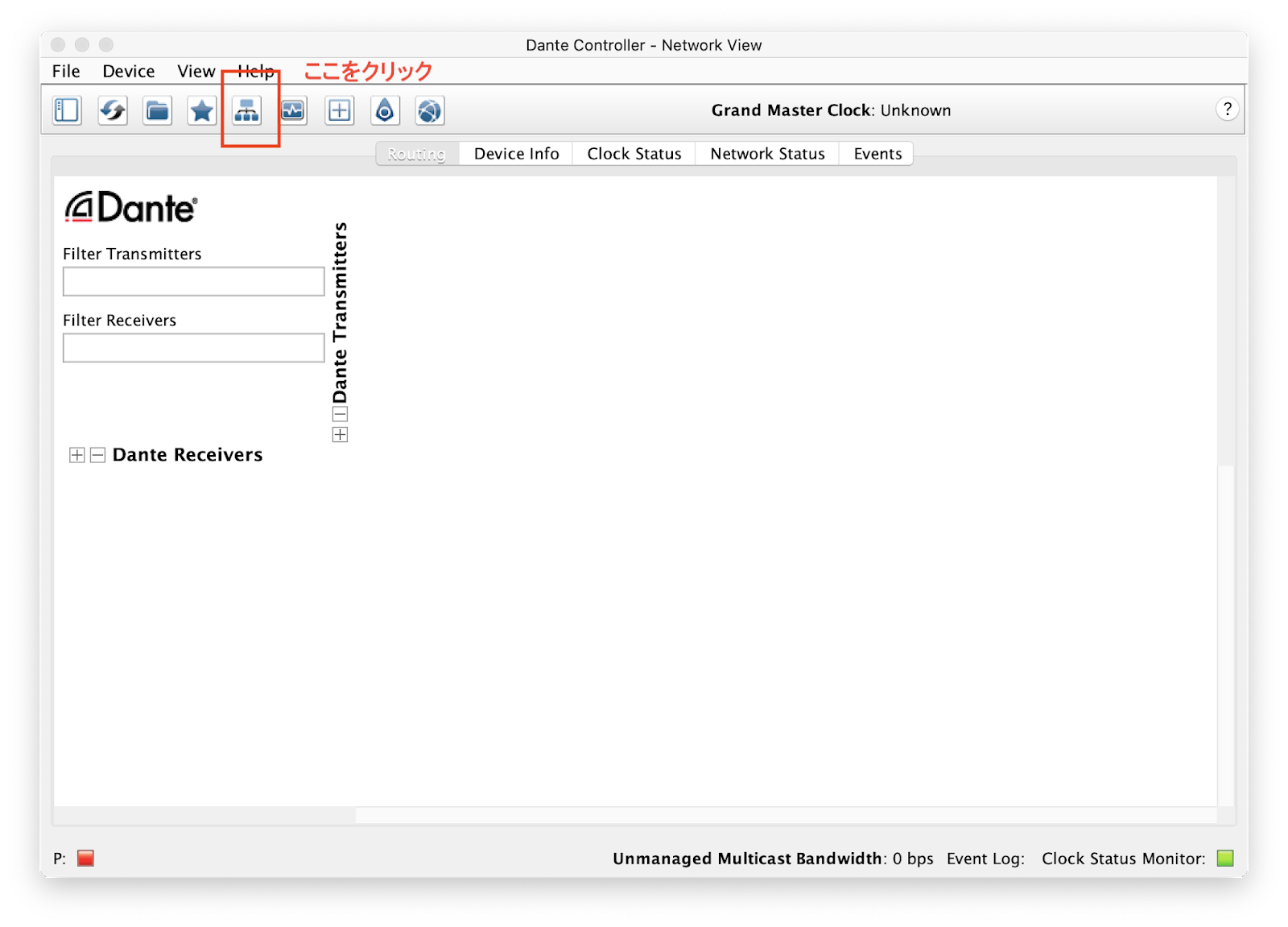This screenshot has width=1288, height=927.
Task: Save preset using the star icon
Action: pyautogui.click(x=202, y=110)
